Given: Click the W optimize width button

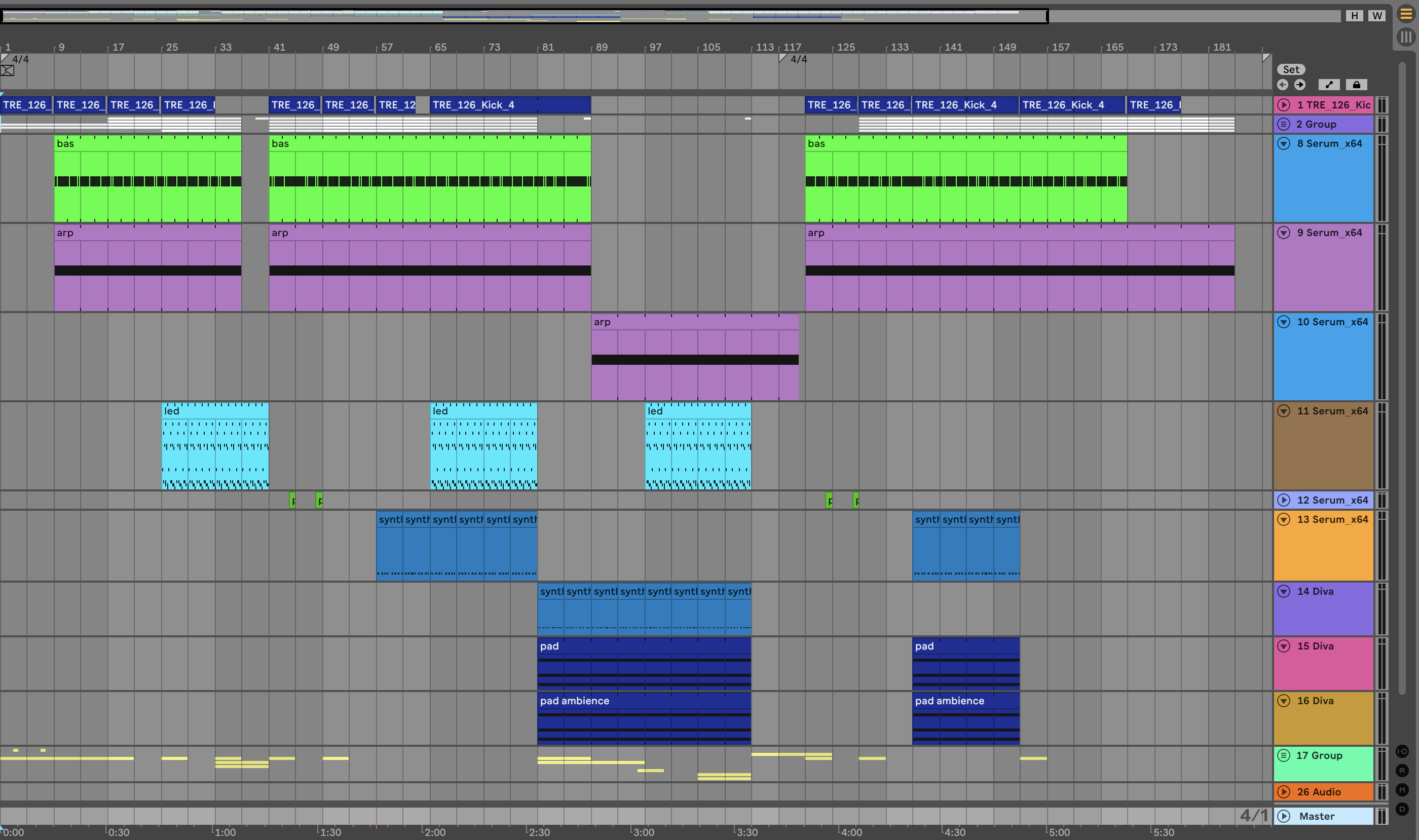Looking at the screenshot, I should point(1376,16).
